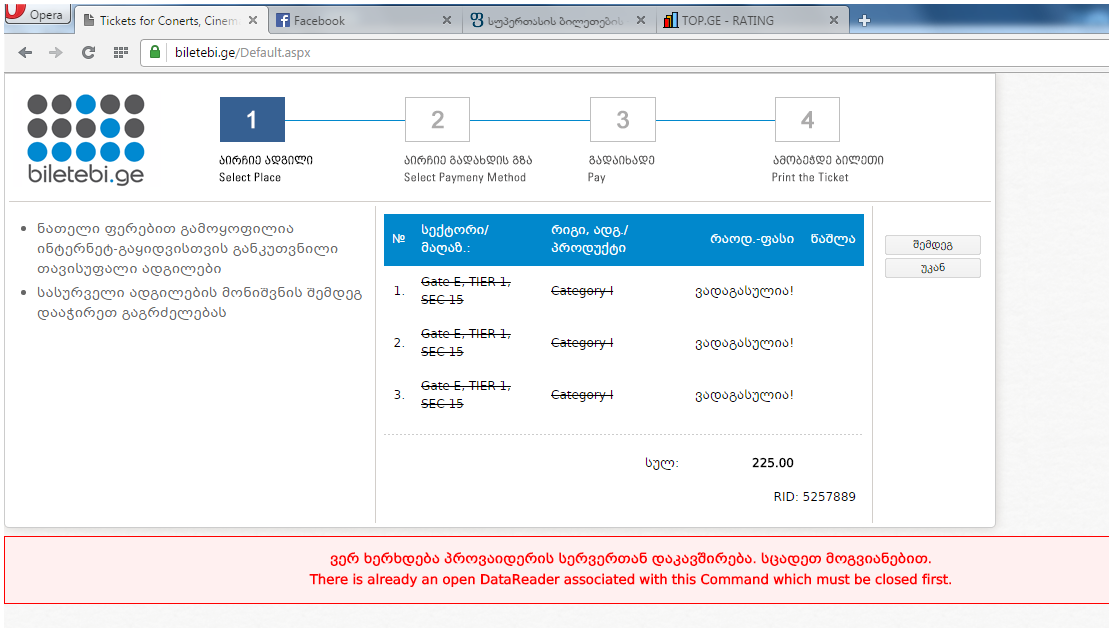Click Category I in row 1
Image resolution: width=1109 pixels, height=628 pixels.
click(x=582, y=291)
